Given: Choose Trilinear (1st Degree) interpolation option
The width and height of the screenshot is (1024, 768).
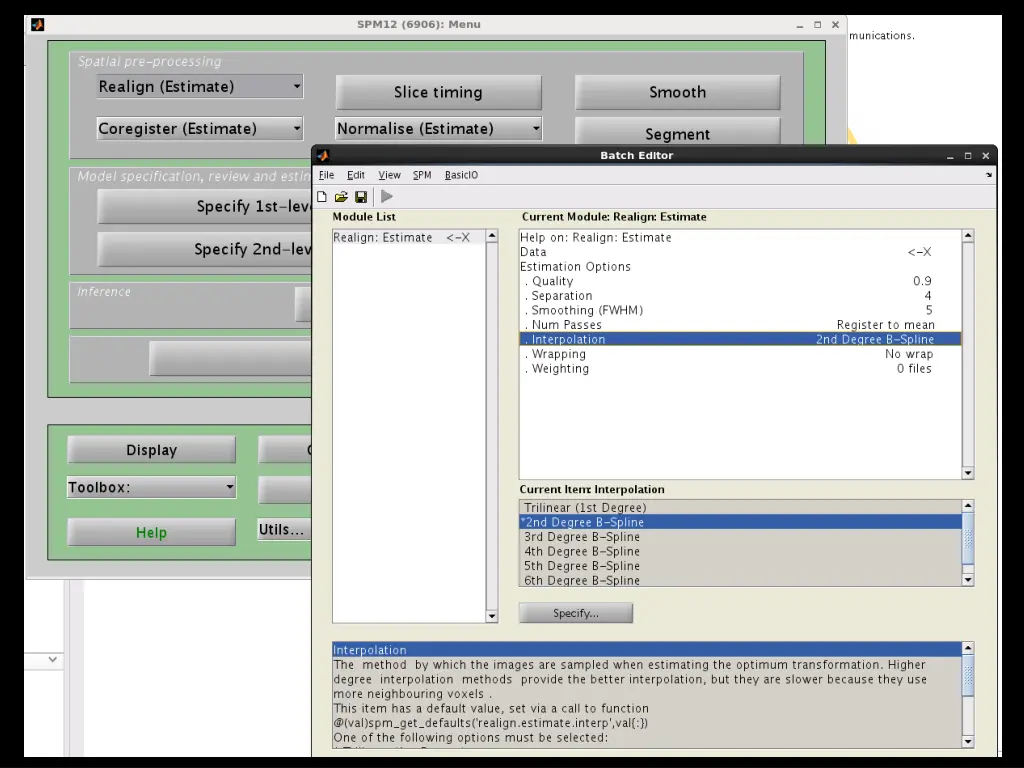Looking at the screenshot, I should tap(740, 507).
